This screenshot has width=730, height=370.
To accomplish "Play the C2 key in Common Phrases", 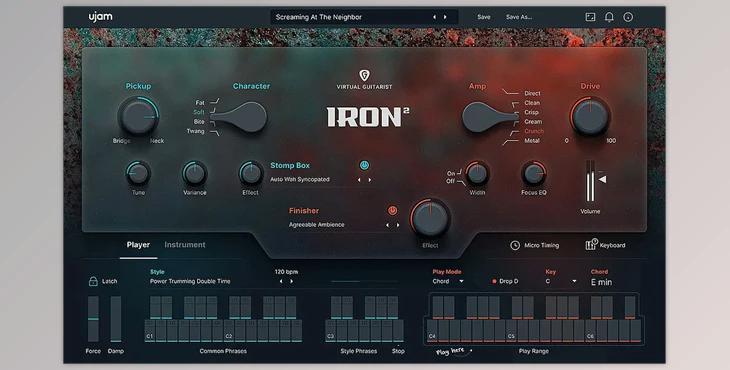I will pos(229,331).
